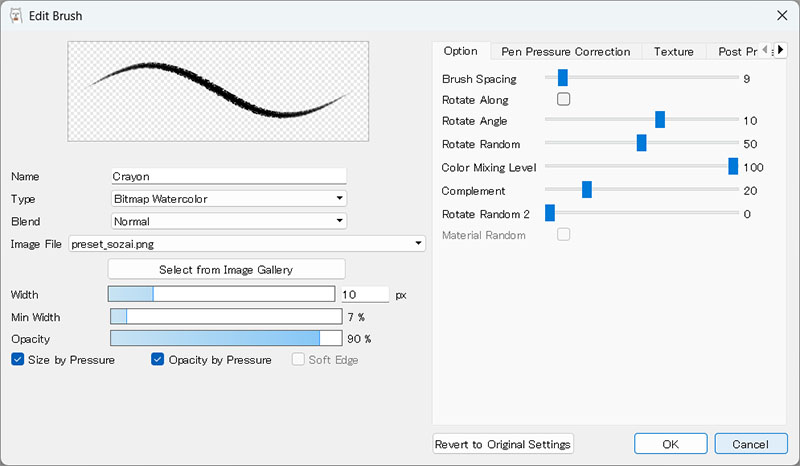
Task: Toggle the Size by Pressure checkbox
Action: point(18,360)
